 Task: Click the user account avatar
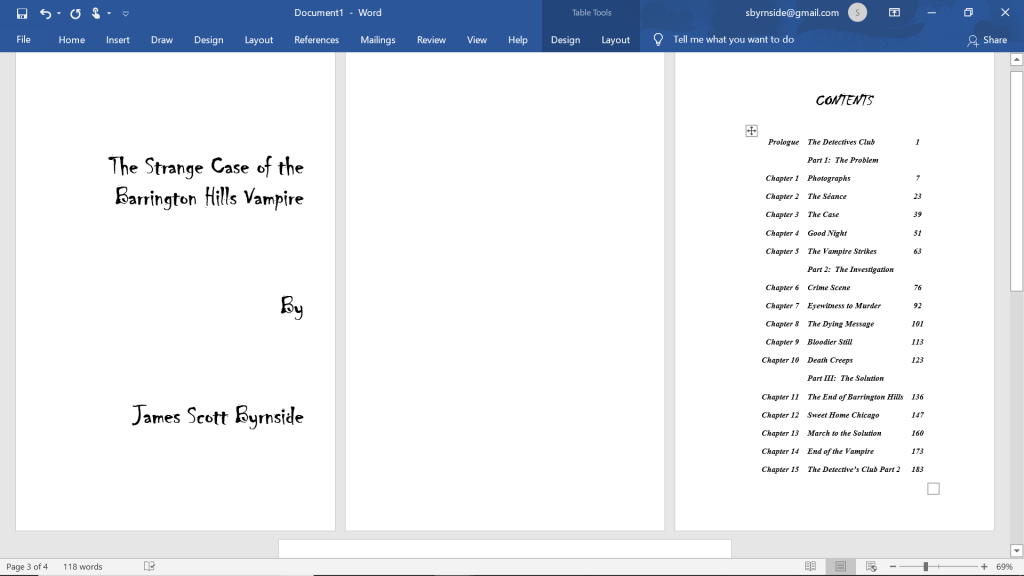coord(857,13)
